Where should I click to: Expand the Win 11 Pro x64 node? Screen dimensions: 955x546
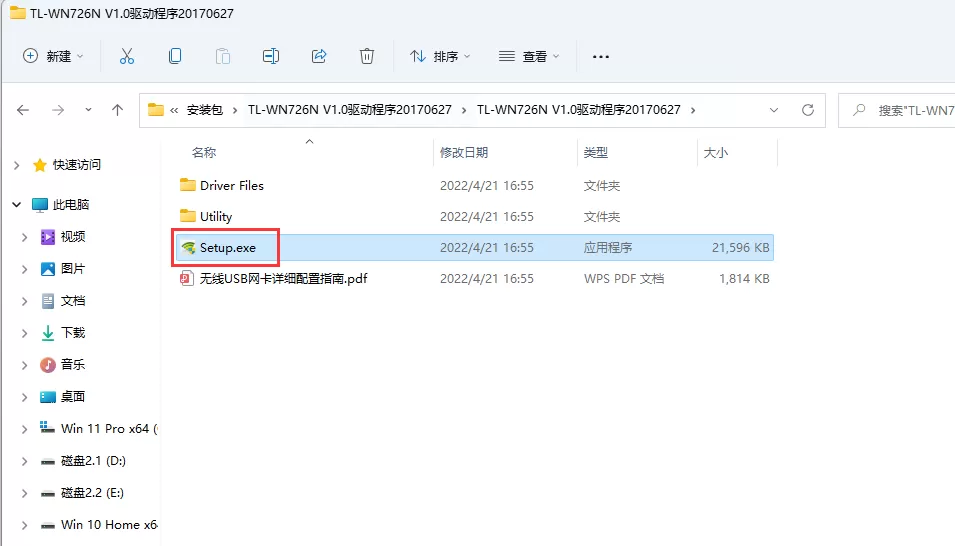(x=24, y=429)
